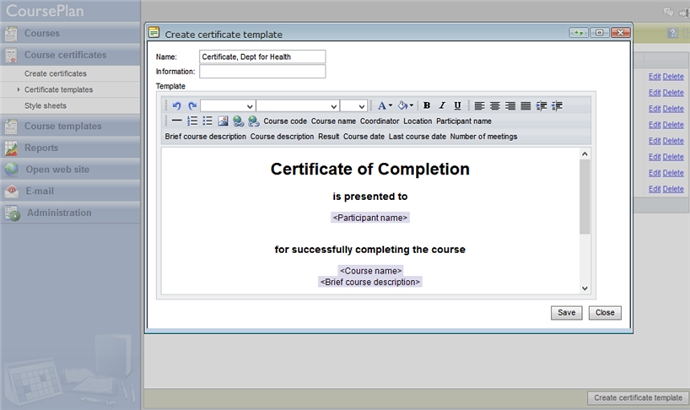
Task: Select the <Participant name> placeholder in the template
Action: tap(370, 218)
